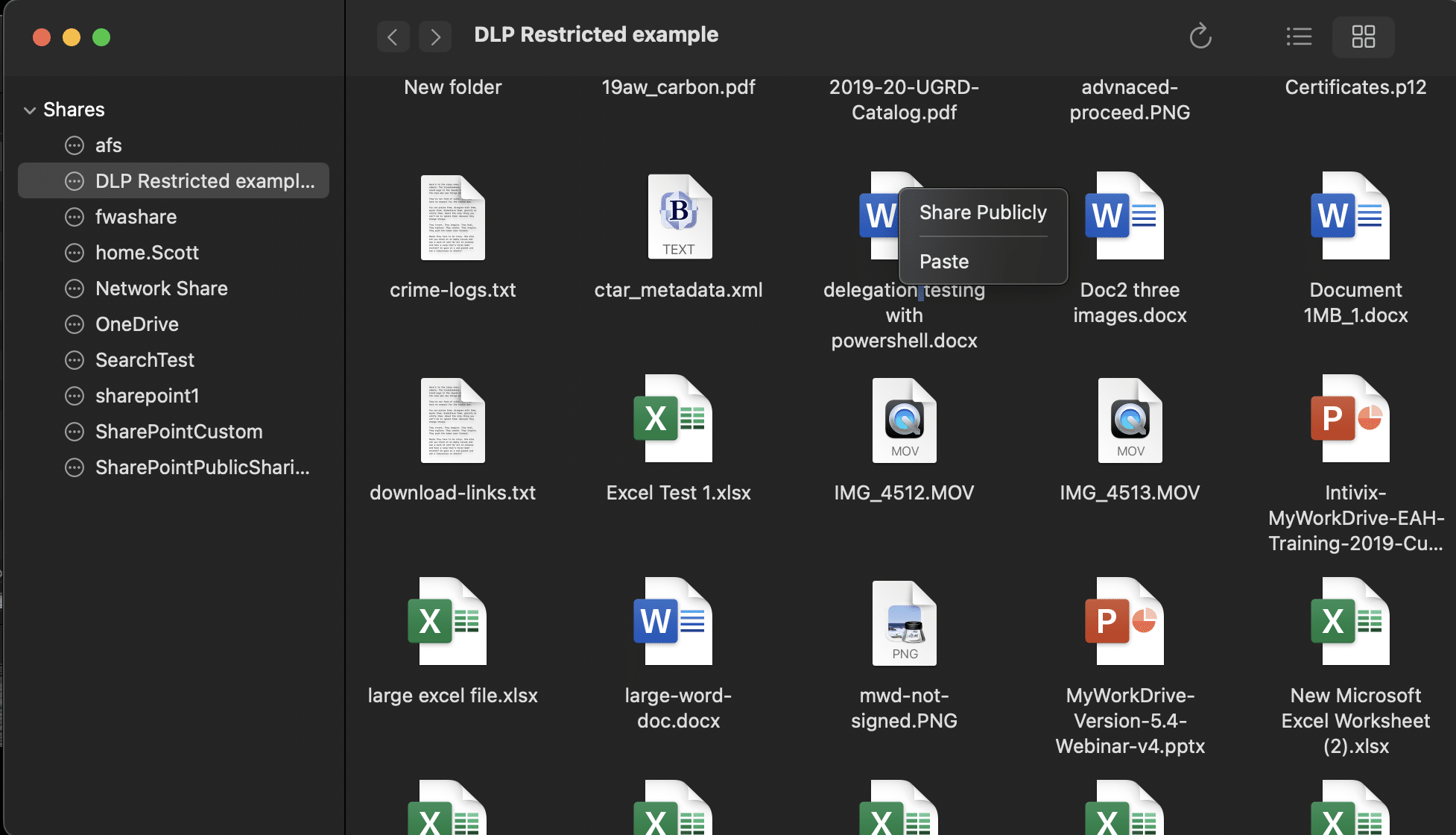The image size is (1456, 835).
Task: Click the SharePointCustom share
Action: coord(179,432)
